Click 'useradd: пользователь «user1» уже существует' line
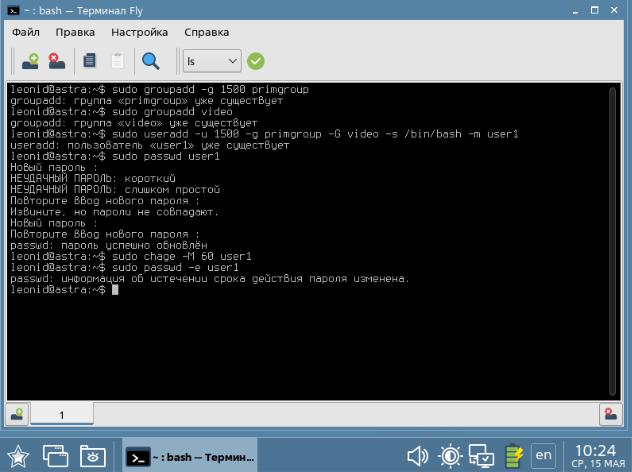632x472 pixels. (150, 145)
